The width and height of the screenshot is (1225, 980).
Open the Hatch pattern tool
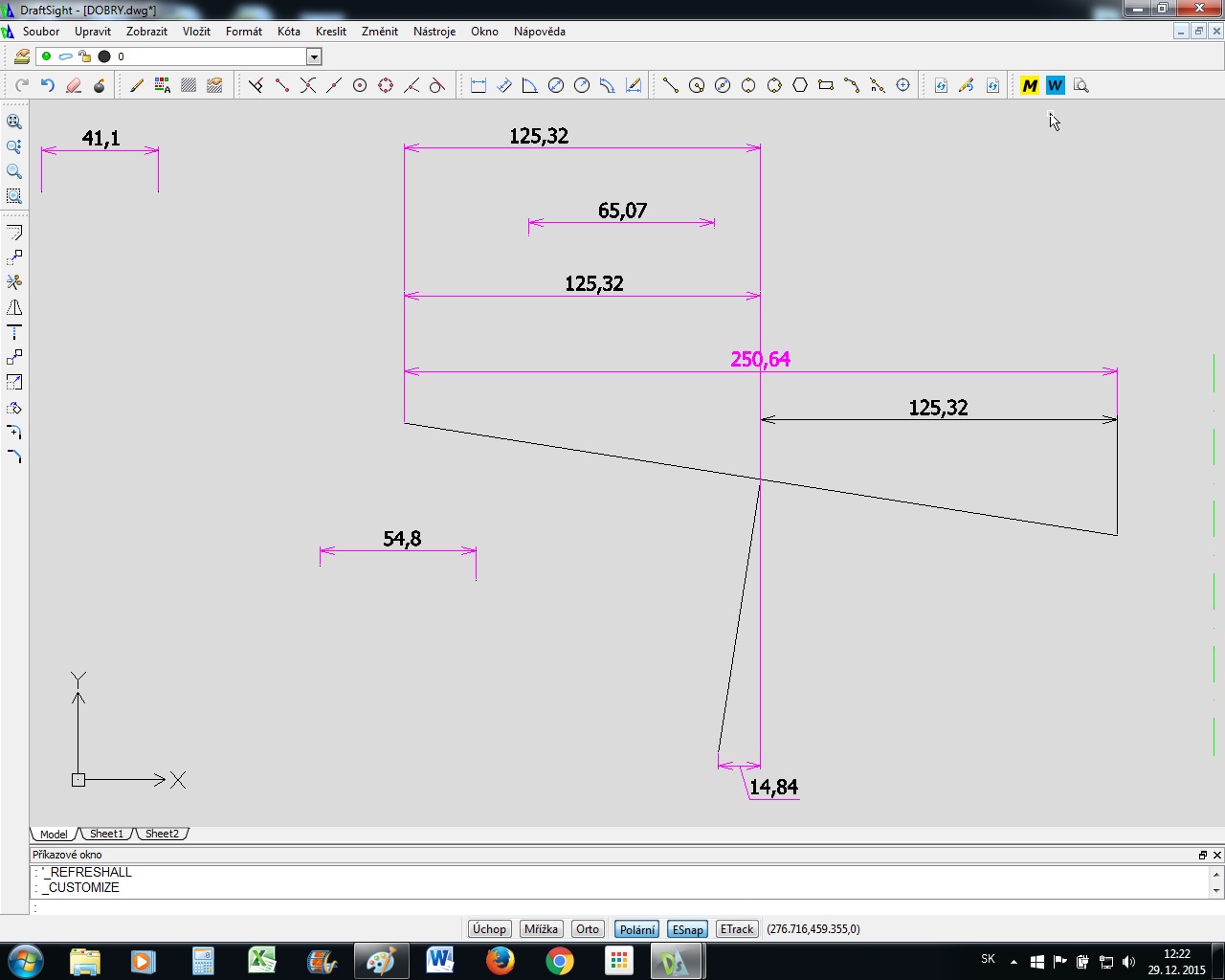pos(189,85)
